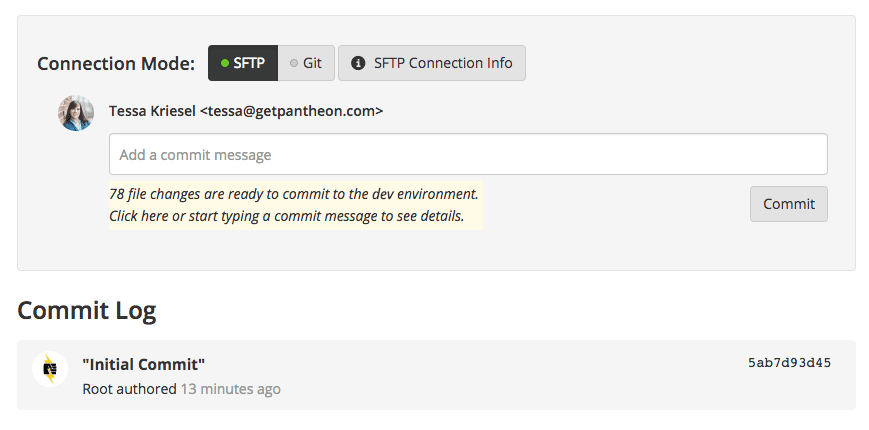Click the green status dot on SFTP
The height and width of the screenshot is (430, 869).
point(225,63)
